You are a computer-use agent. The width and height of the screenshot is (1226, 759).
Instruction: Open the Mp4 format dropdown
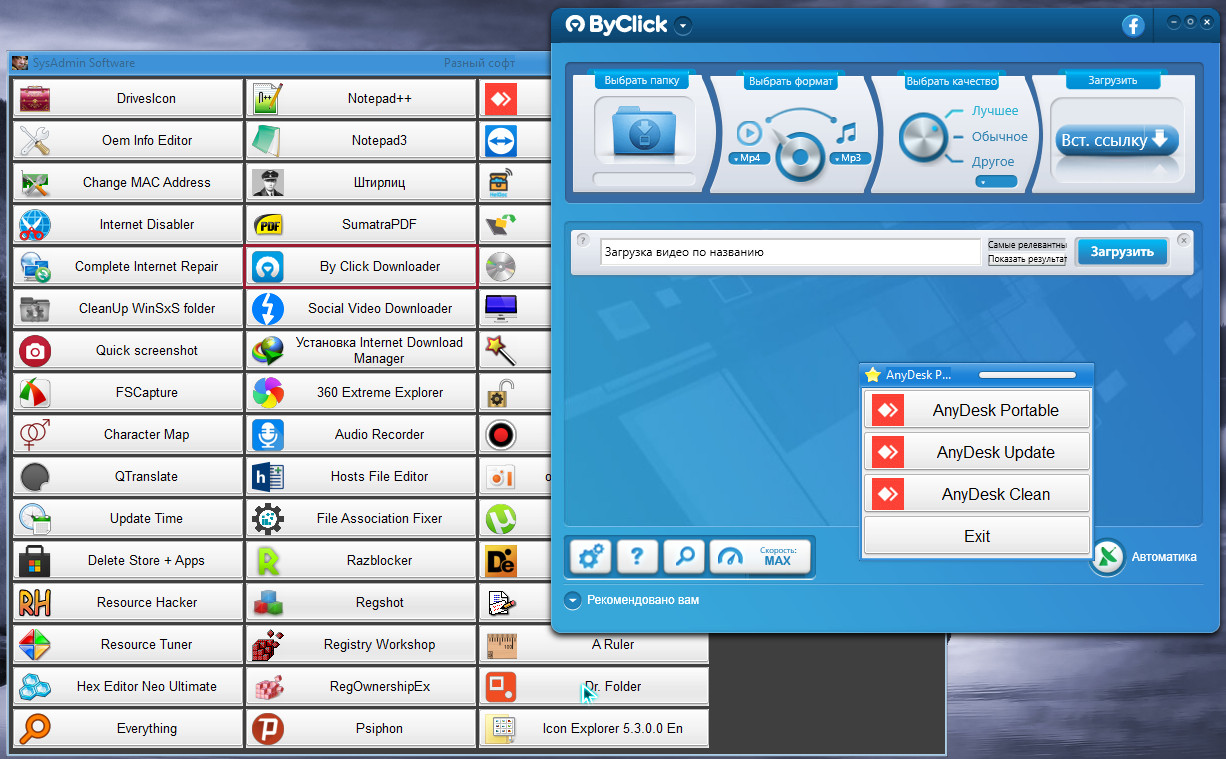749,158
